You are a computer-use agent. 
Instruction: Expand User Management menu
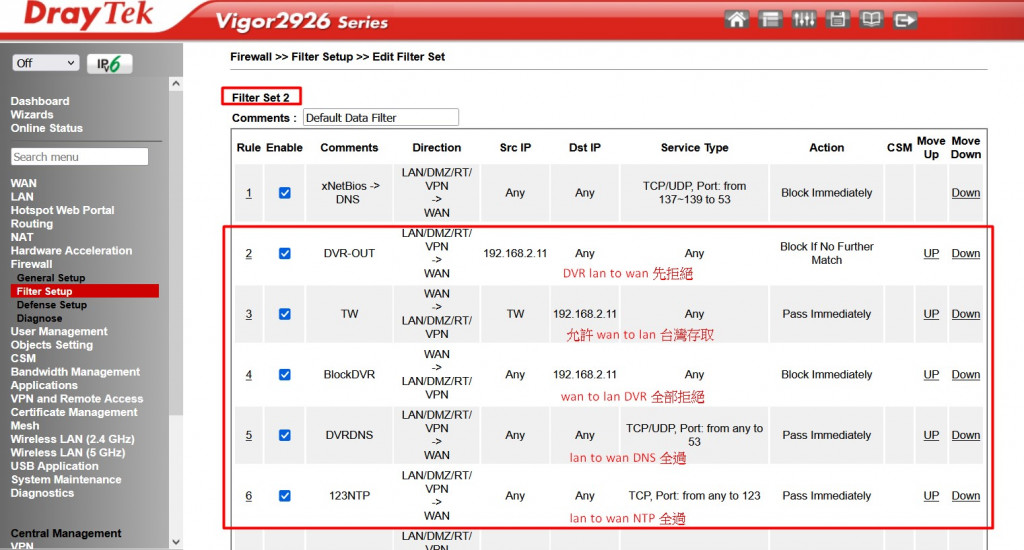point(59,332)
